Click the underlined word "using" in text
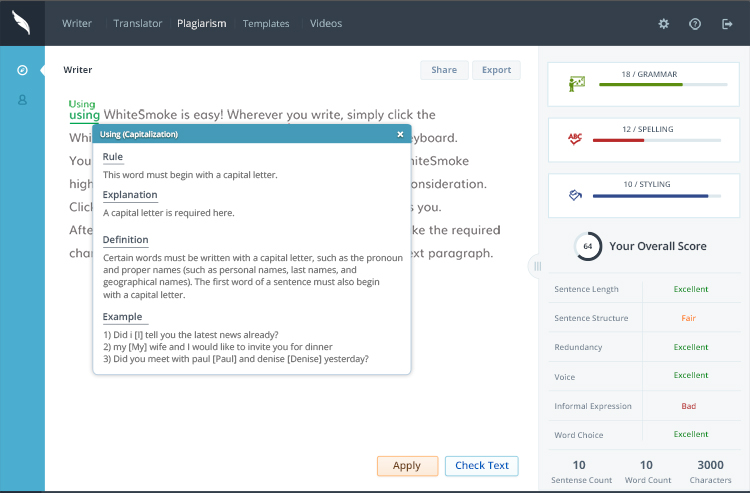 [84, 115]
